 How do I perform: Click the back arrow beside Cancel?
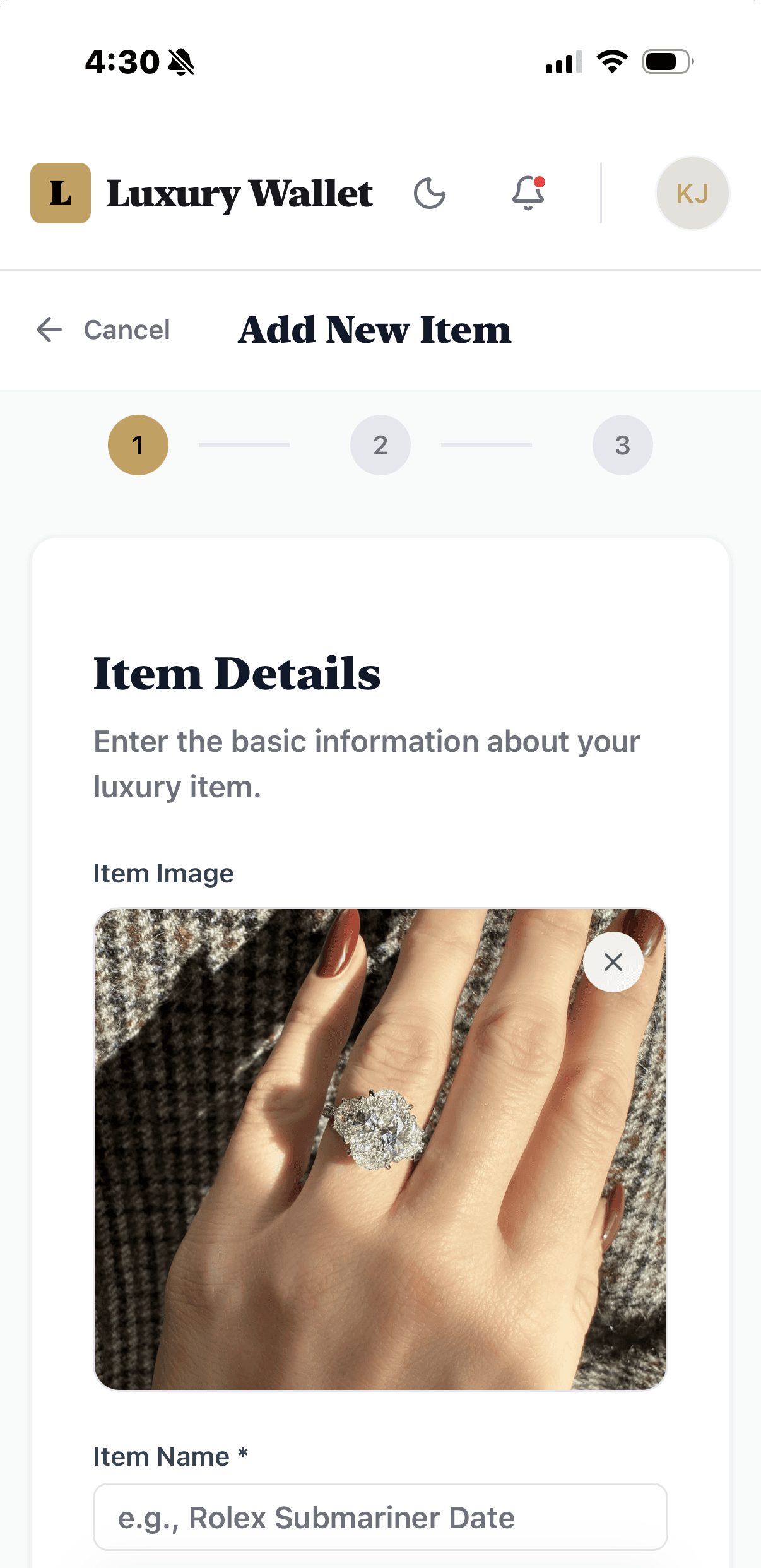49,330
